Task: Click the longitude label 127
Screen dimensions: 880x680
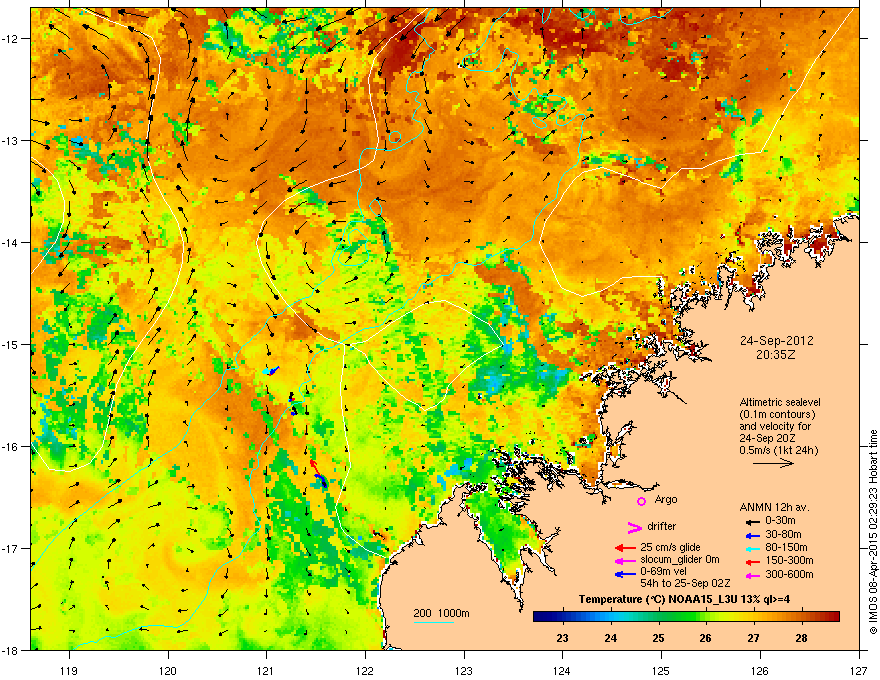Action: 859,670
